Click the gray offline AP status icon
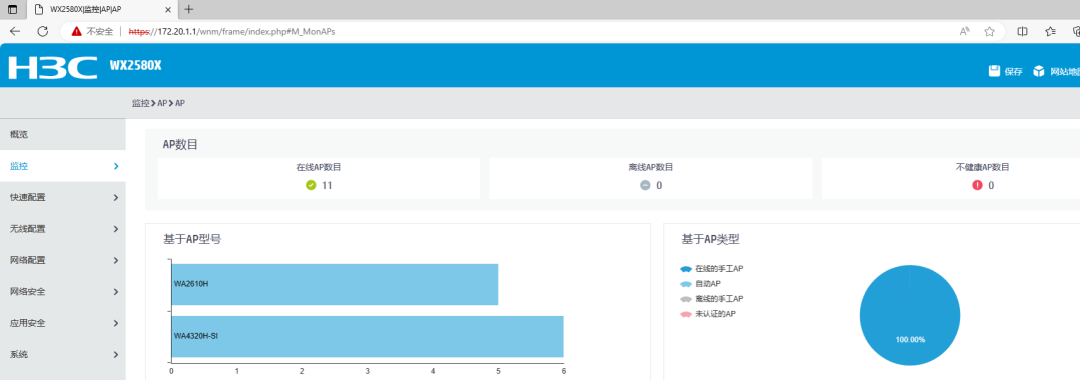Image resolution: width=1080 pixels, height=380 pixels. click(645, 184)
